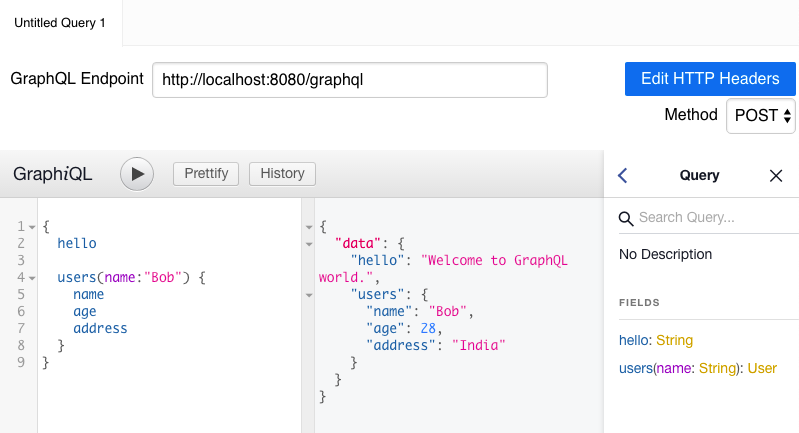Click the "India" value in results
799x433 pixels.
click(x=478, y=345)
